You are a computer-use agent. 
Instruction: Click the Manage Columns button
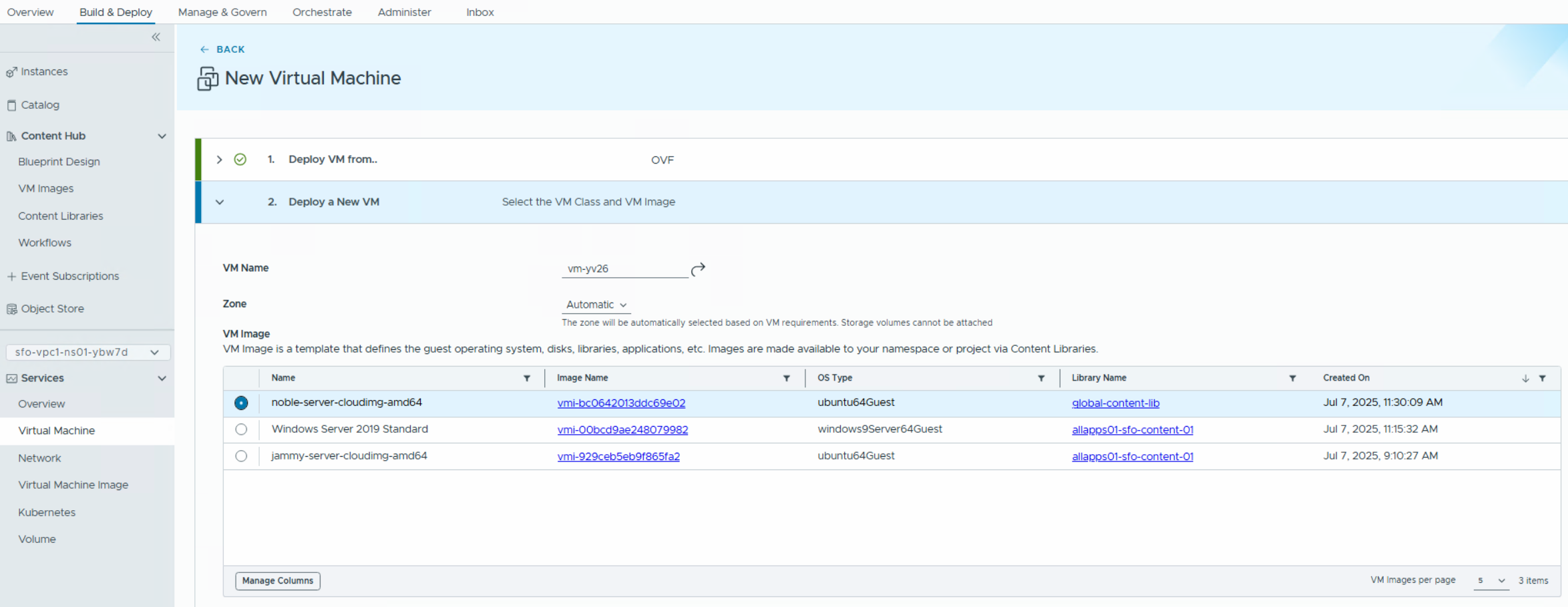[x=277, y=581]
